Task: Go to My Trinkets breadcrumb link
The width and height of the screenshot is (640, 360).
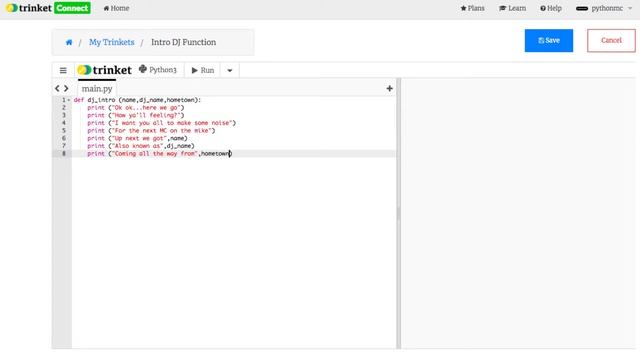Action: 111,42
